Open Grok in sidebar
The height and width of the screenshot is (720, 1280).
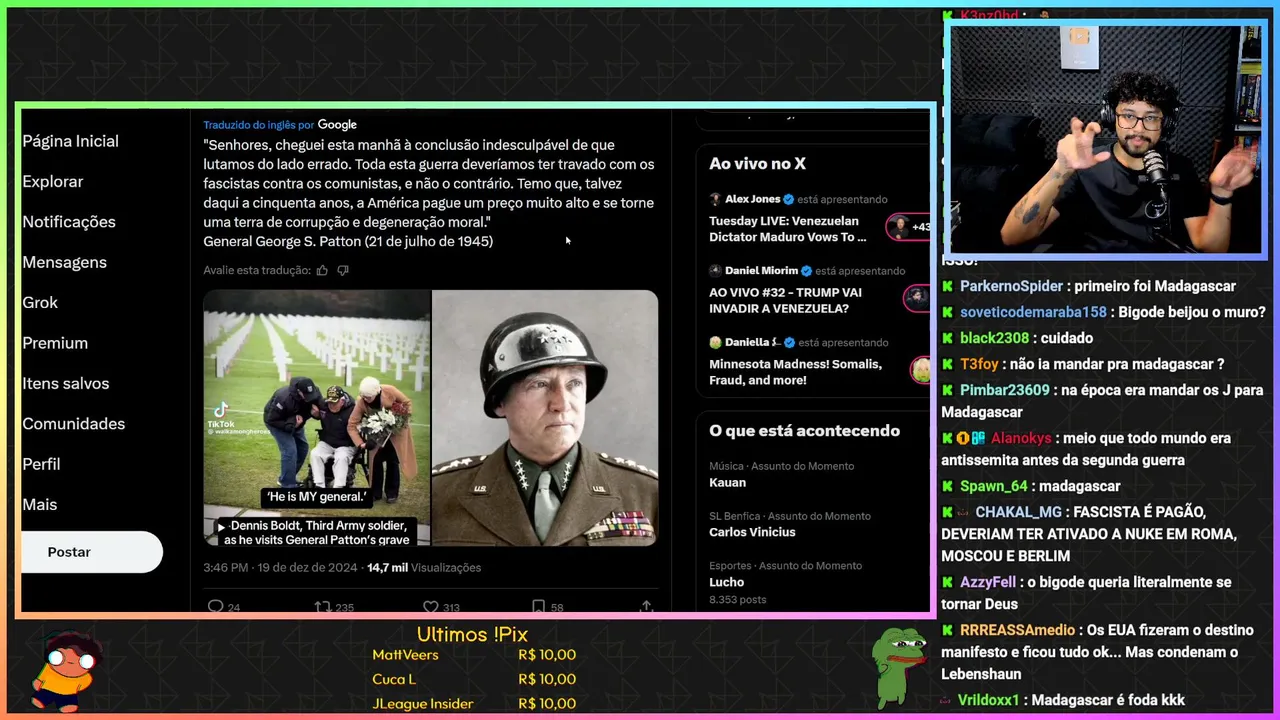point(40,302)
